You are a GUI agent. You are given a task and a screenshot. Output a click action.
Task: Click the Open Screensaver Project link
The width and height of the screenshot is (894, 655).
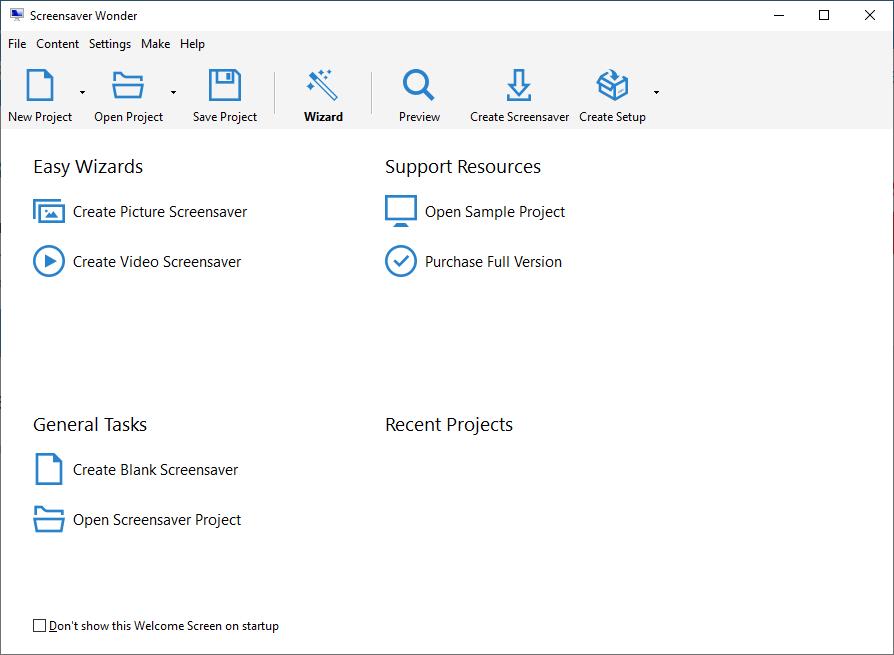point(157,520)
